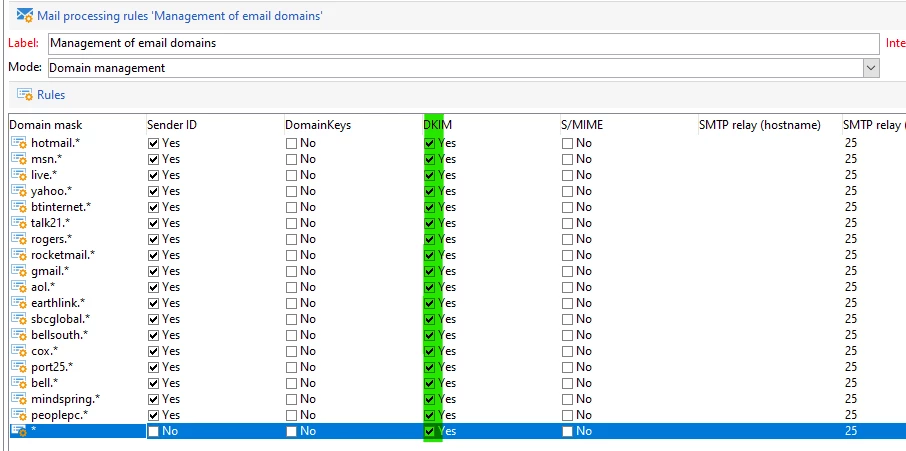This screenshot has height=451, width=906.
Task: Select the talk21.* rule row icon
Action: 19,223
